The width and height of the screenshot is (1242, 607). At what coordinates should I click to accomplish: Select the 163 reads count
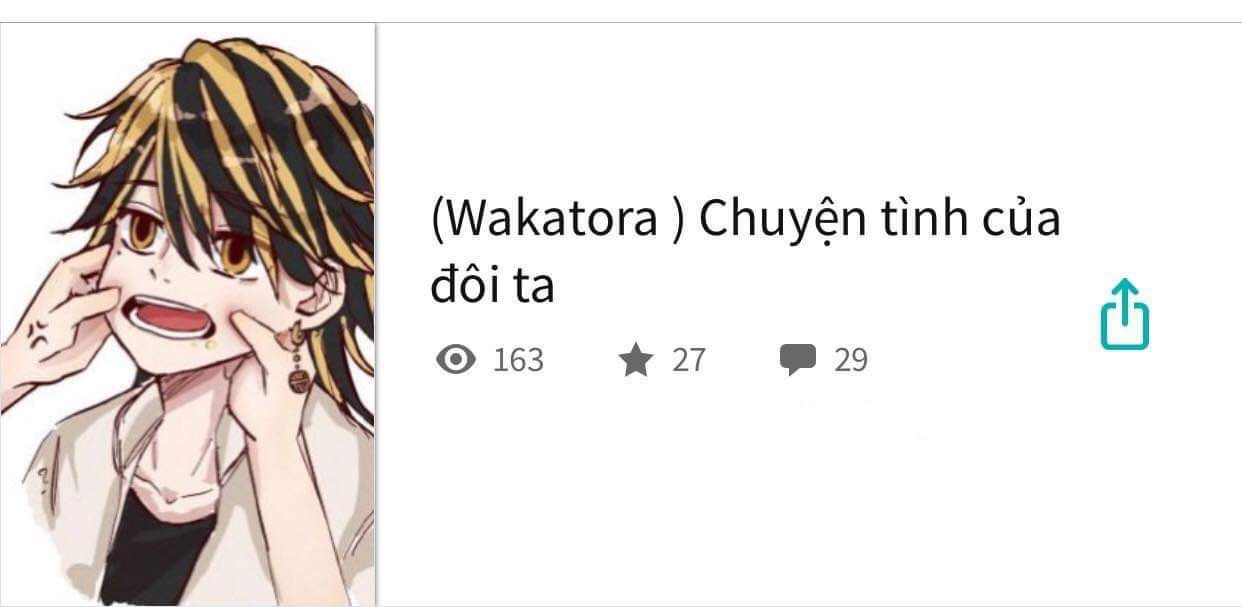click(x=518, y=359)
